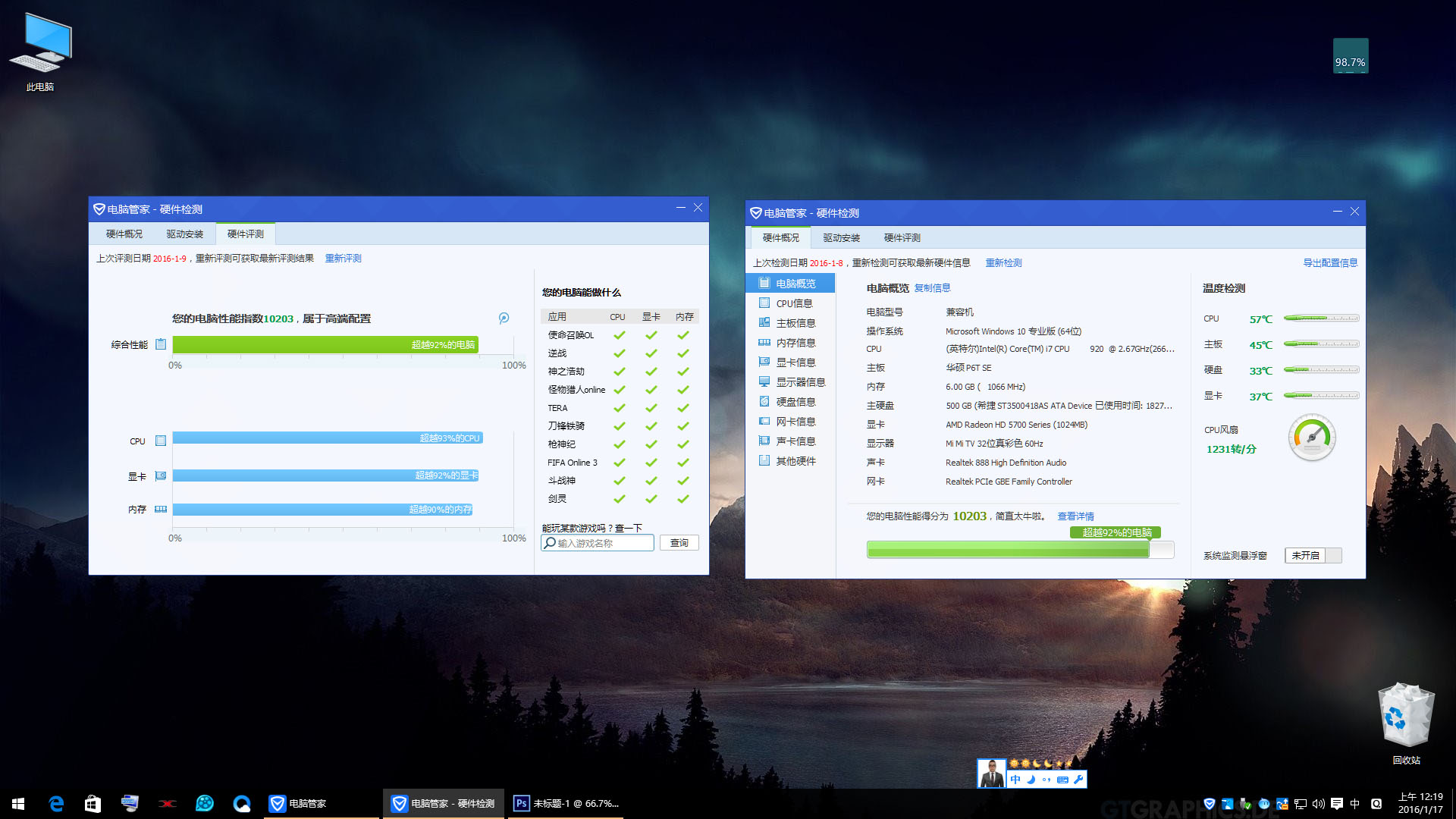The image size is (1456, 819).
Task: Toggle 系统监测悬浮窗 未开启 switch
Action: point(1313,555)
